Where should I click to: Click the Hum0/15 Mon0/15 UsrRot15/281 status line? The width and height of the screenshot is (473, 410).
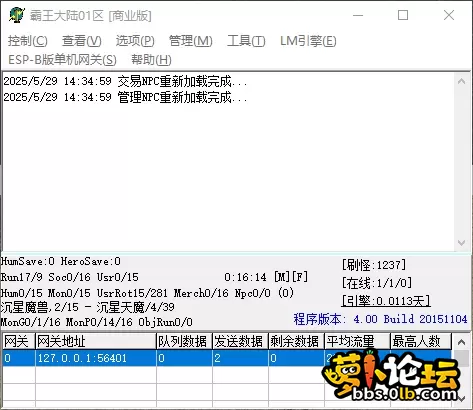point(147,293)
